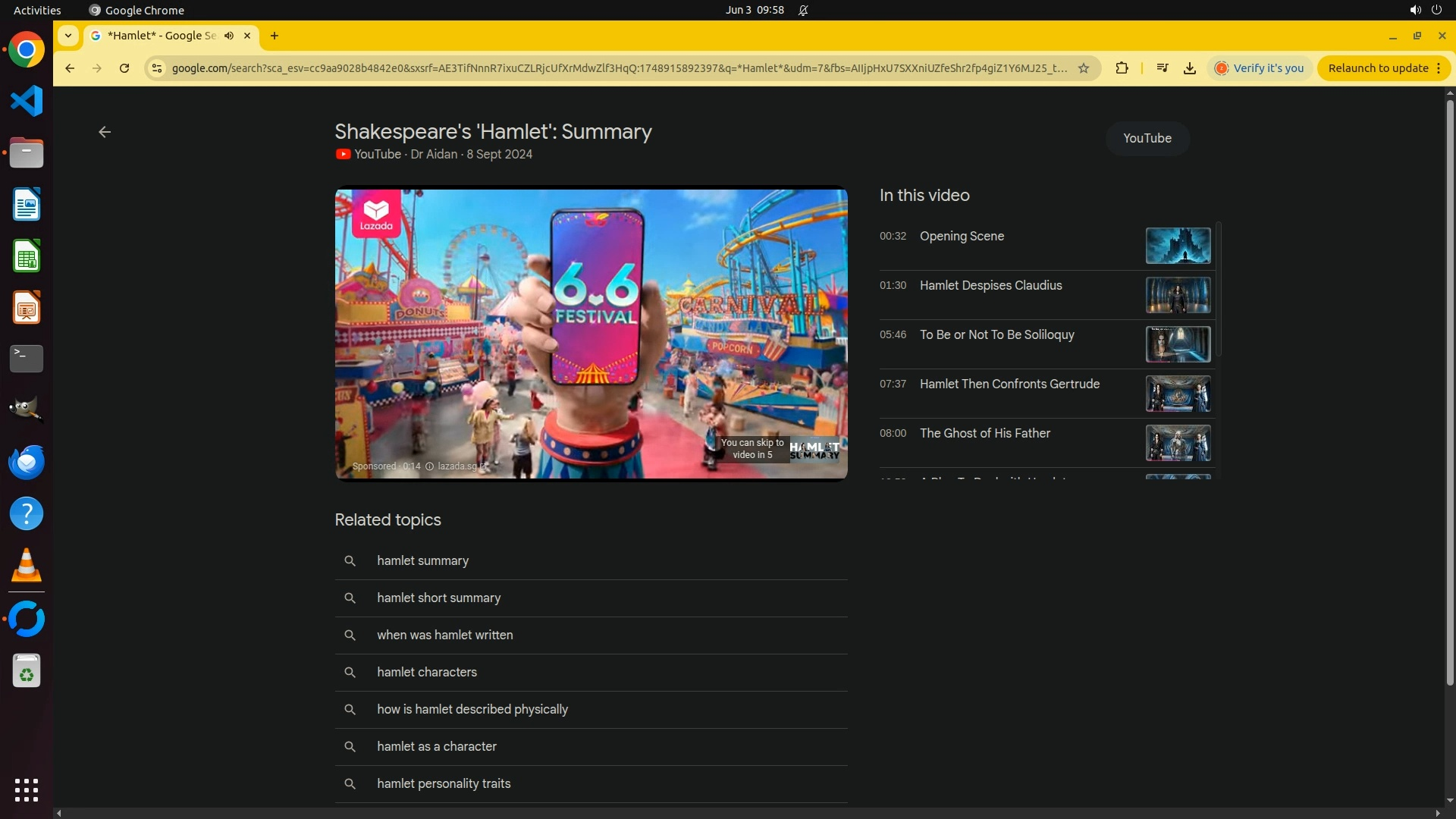Bookmark this page with star icon
This screenshot has height=819, width=1456.
click(x=1084, y=68)
